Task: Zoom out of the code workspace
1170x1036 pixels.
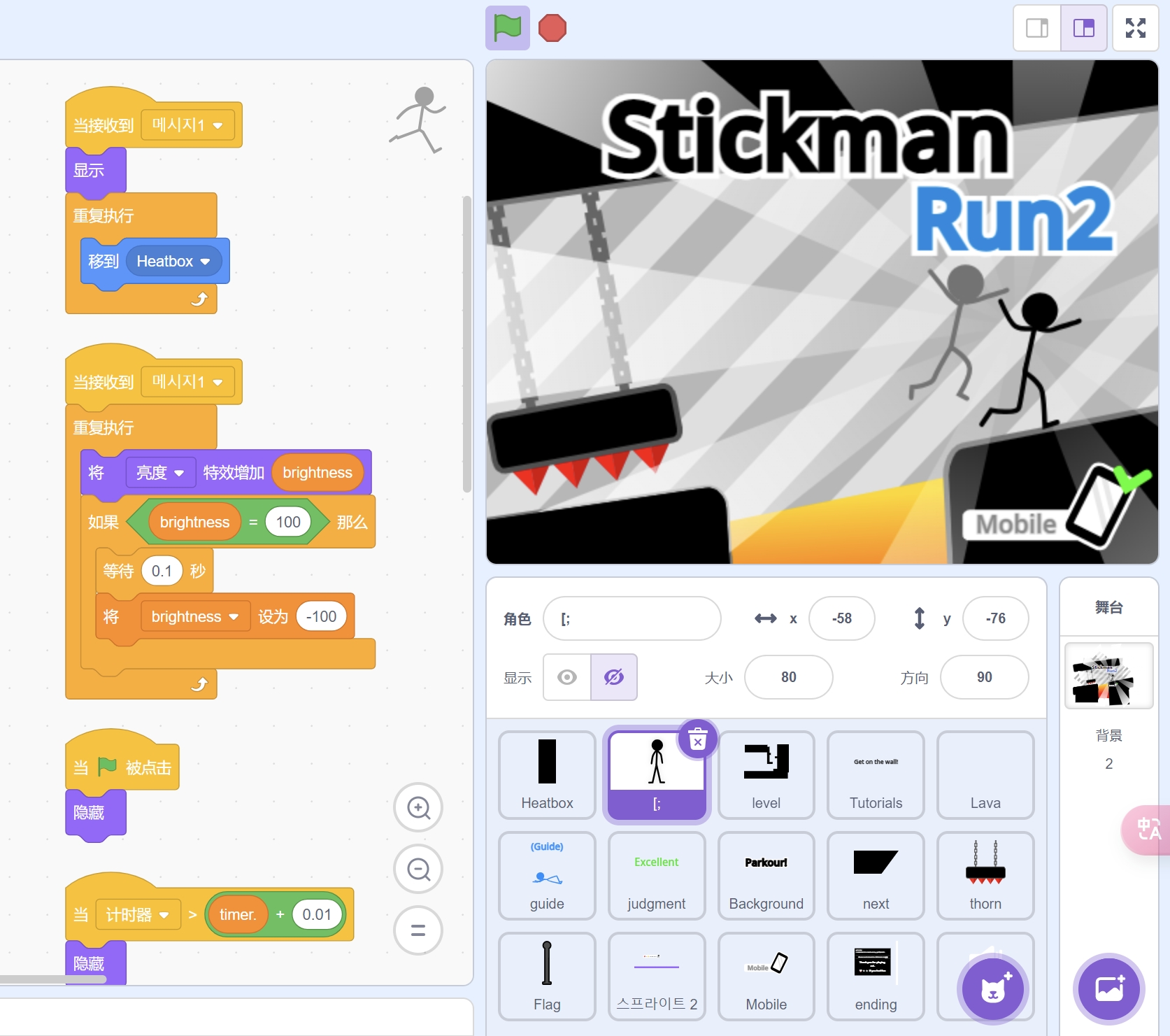Action: point(418,869)
